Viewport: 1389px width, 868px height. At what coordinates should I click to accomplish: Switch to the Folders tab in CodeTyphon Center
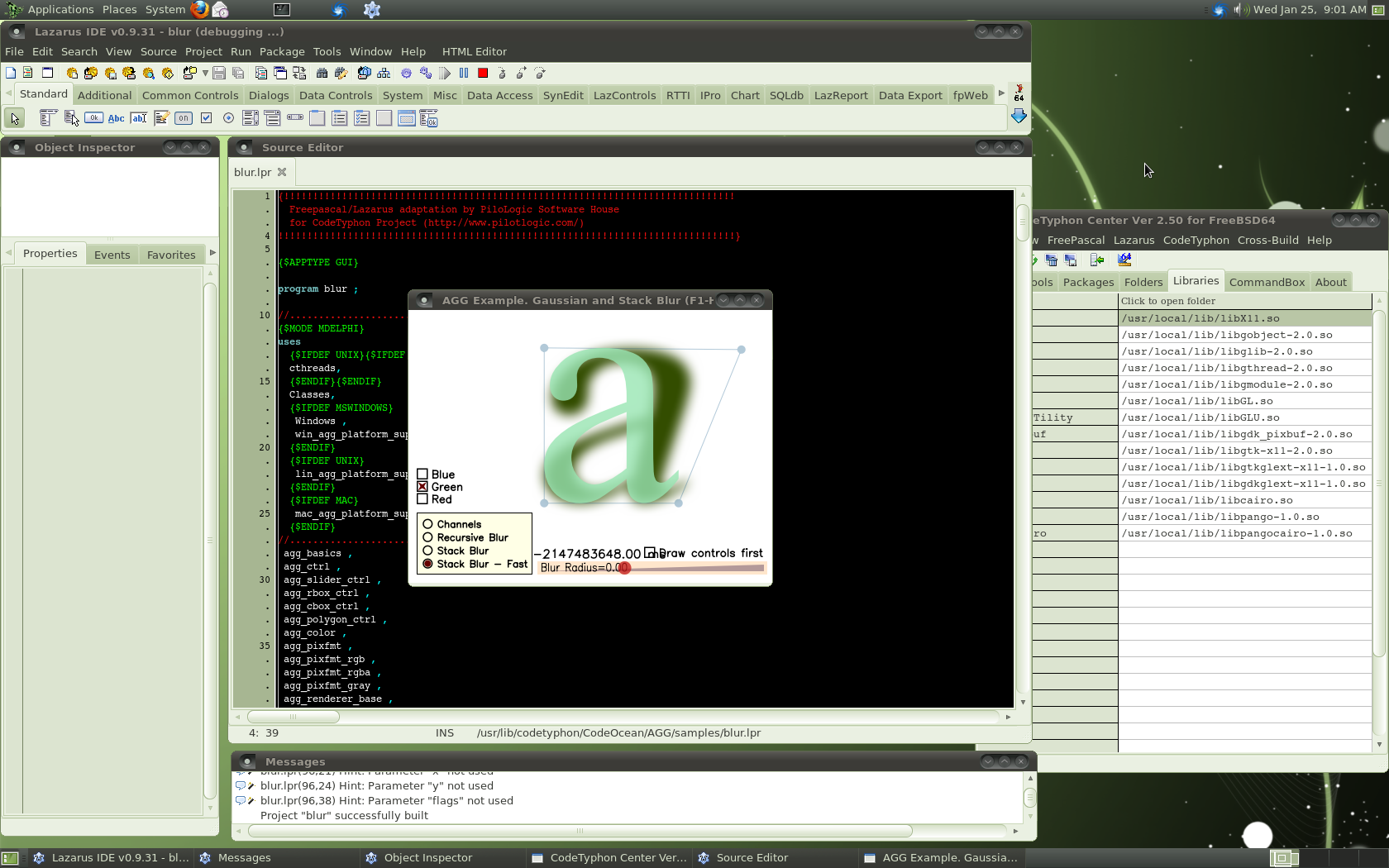(1143, 282)
